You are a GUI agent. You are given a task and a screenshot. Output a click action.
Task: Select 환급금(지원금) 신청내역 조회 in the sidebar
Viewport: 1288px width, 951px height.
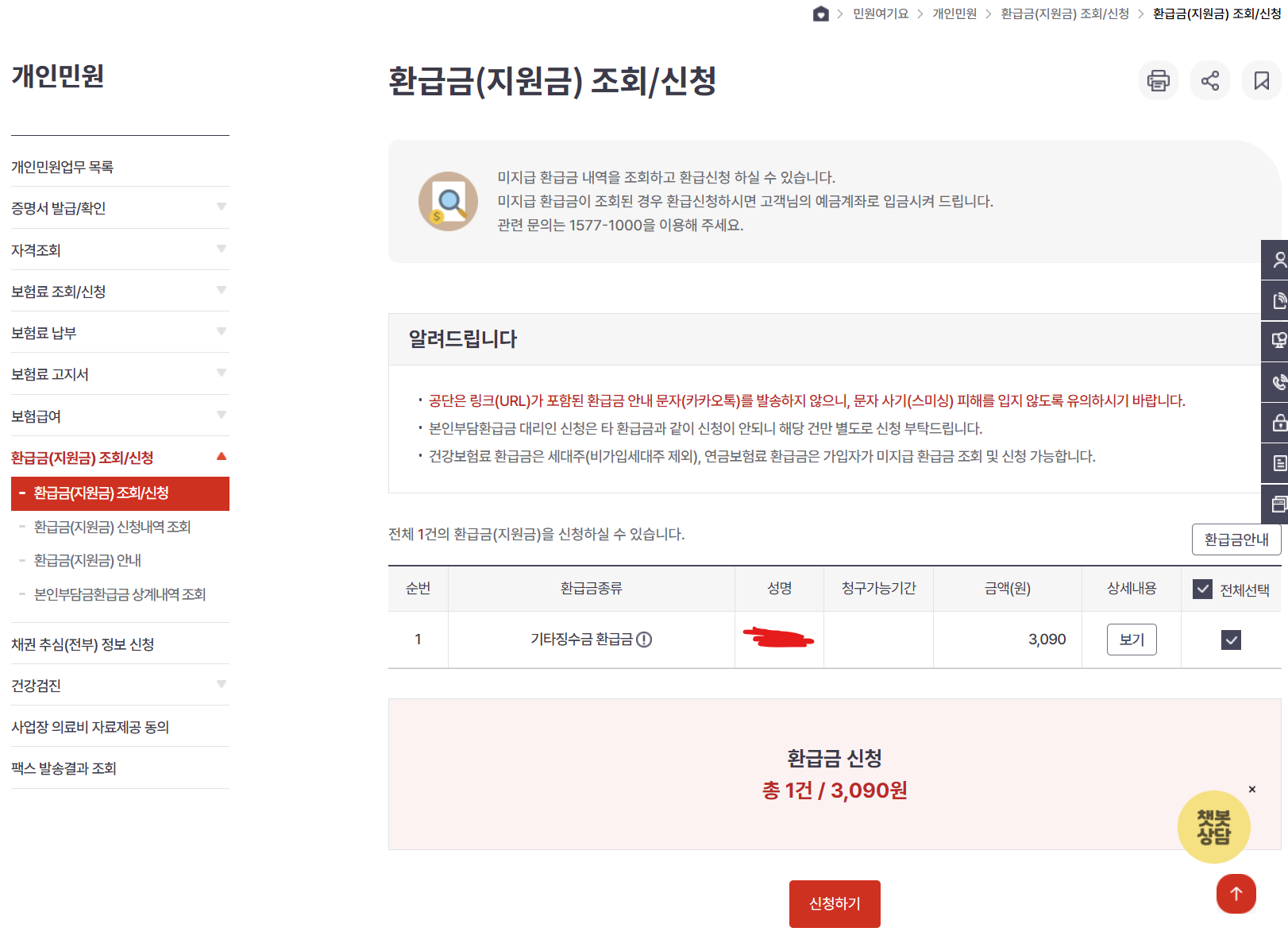click(x=111, y=527)
